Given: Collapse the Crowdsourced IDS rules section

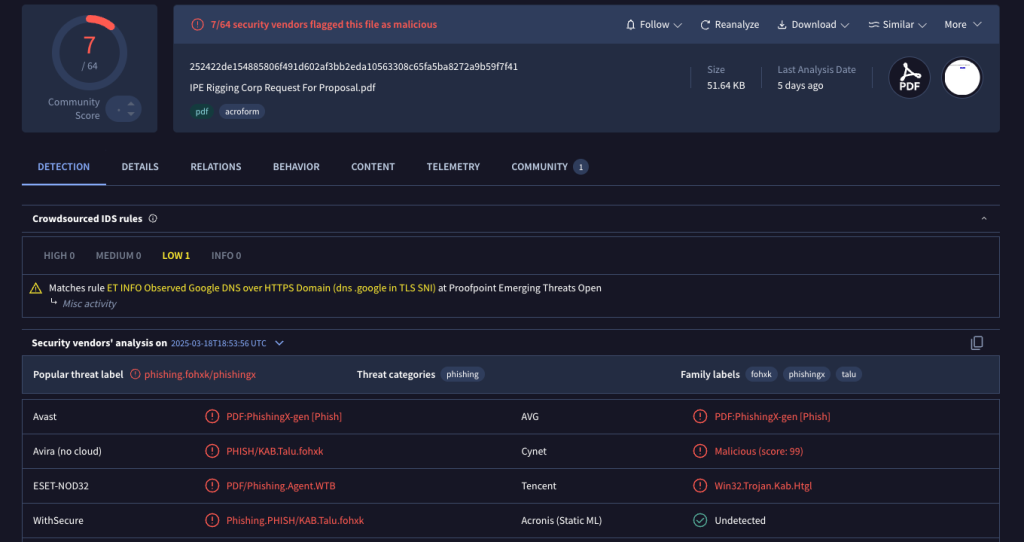Looking at the screenshot, I should click(x=984, y=219).
